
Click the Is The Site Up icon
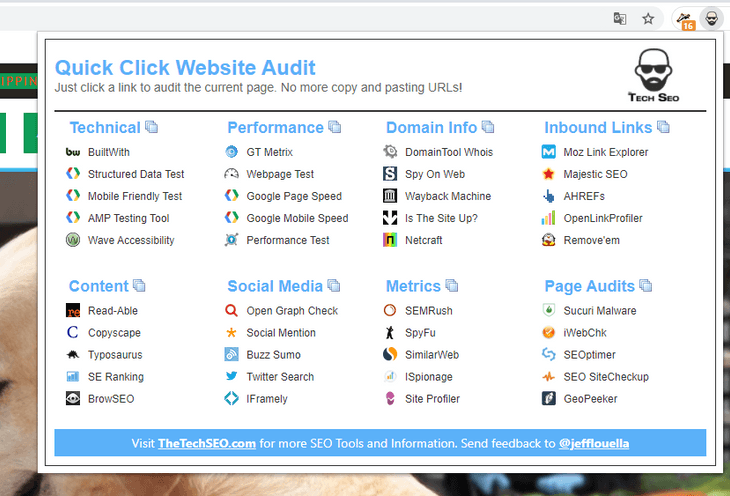(390, 217)
